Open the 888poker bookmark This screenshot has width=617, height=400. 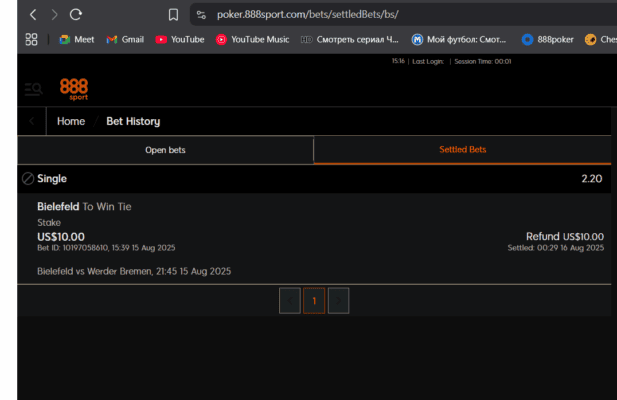pyautogui.click(x=547, y=39)
